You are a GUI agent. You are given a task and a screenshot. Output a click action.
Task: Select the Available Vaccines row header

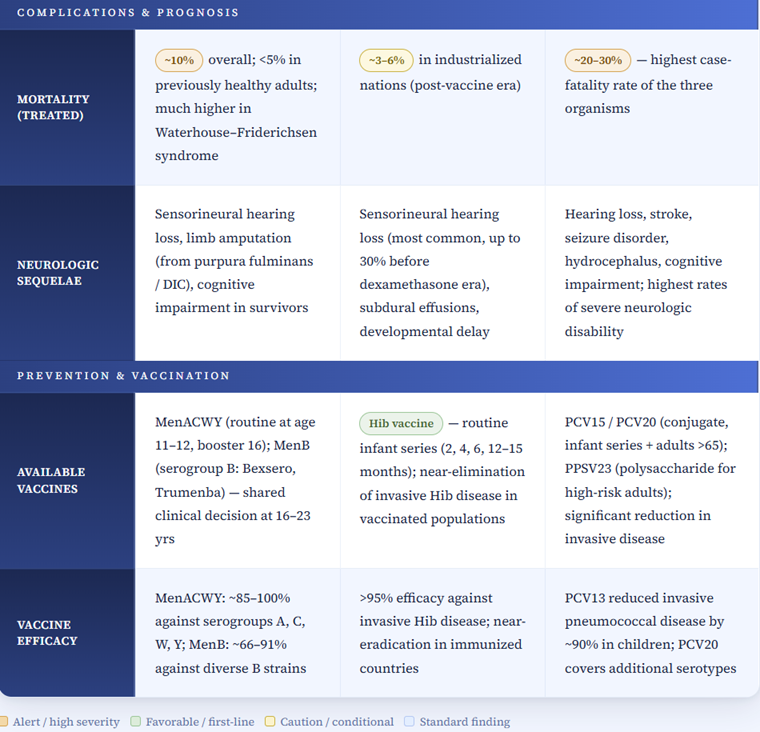pyautogui.click(x=51, y=480)
